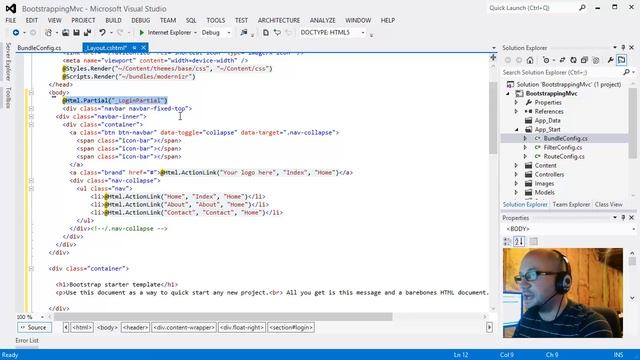Click the Save All toolbar icon
The image size is (640, 360).
87,32
